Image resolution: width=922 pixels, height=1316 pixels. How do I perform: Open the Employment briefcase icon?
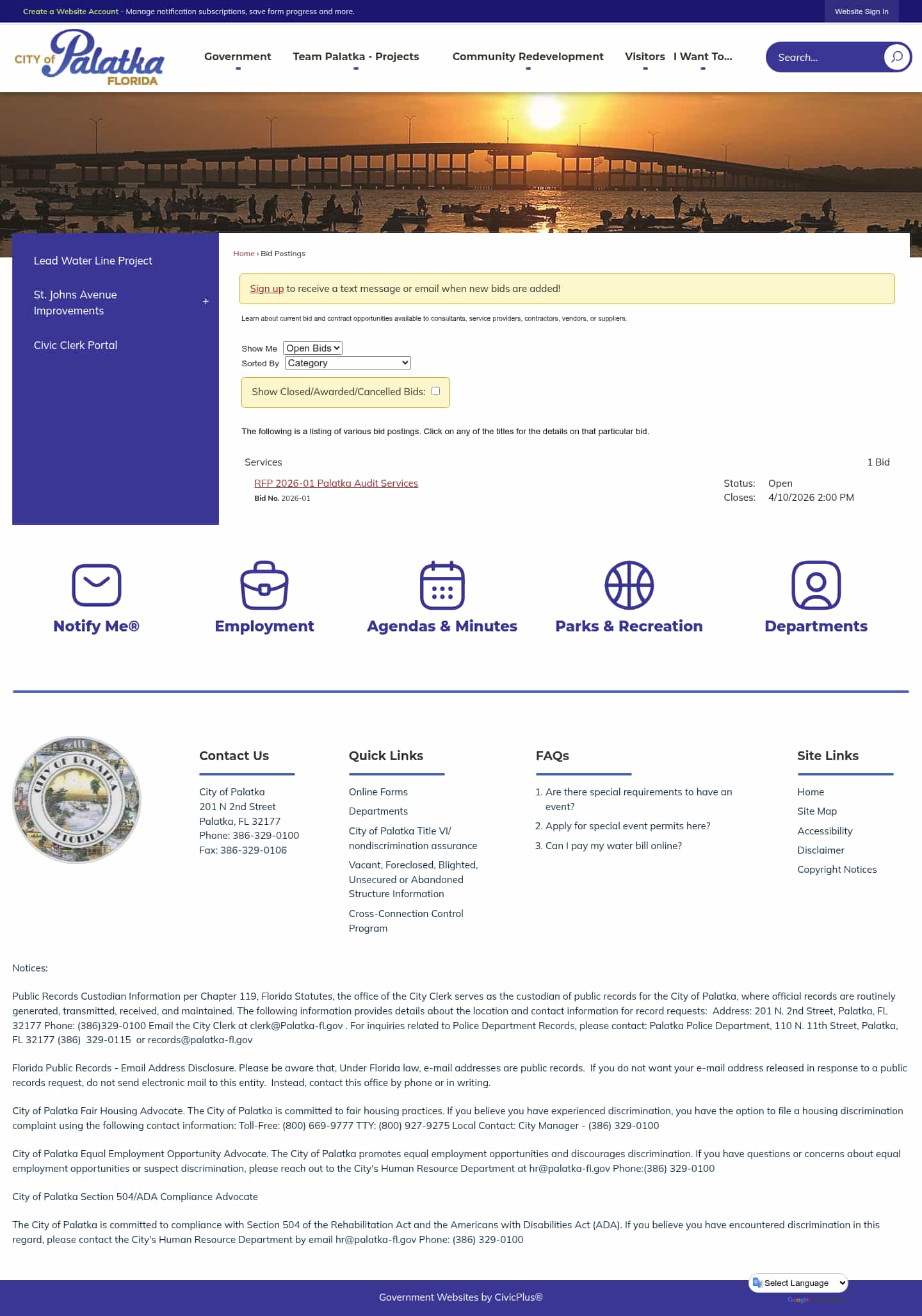pos(264,585)
